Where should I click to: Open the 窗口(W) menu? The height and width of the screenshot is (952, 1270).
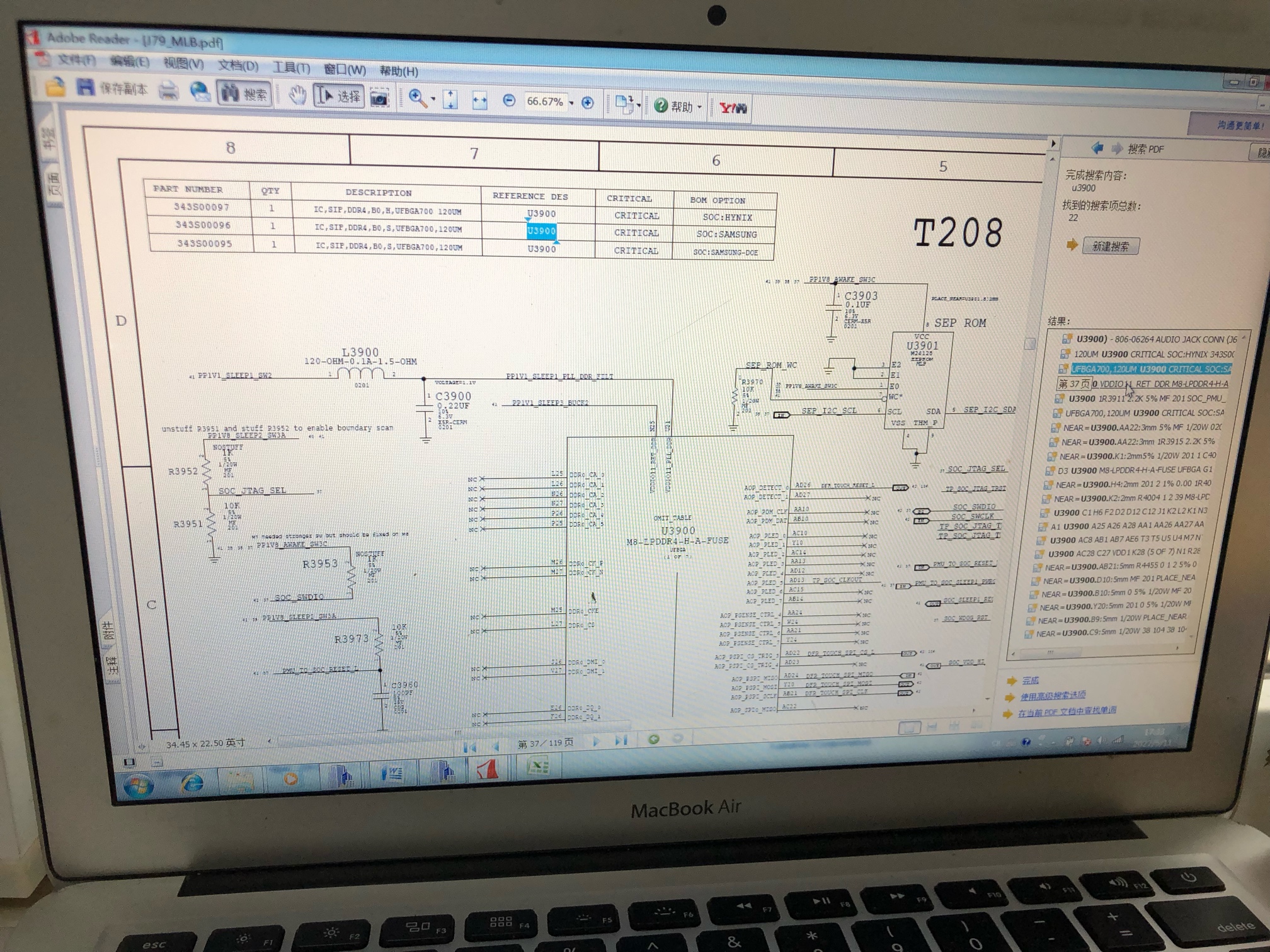[345, 69]
